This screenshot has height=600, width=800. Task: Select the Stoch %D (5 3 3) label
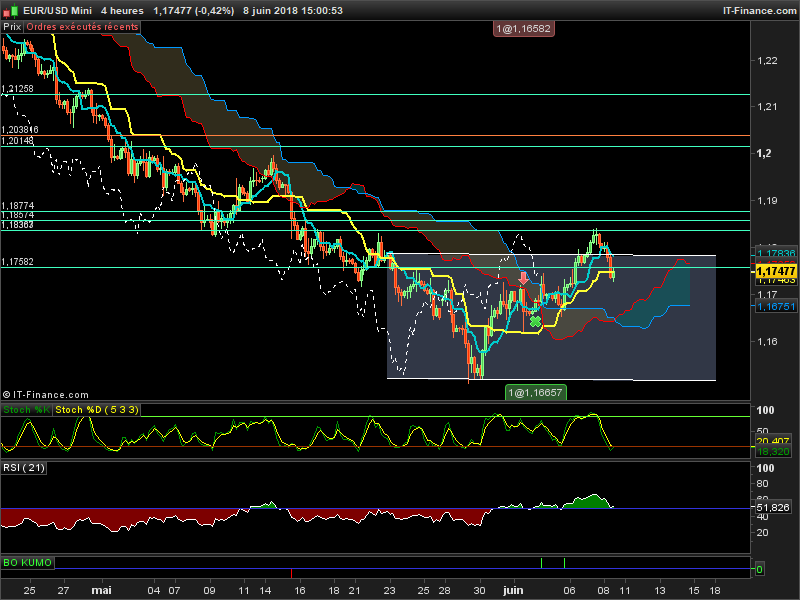click(96, 410)
